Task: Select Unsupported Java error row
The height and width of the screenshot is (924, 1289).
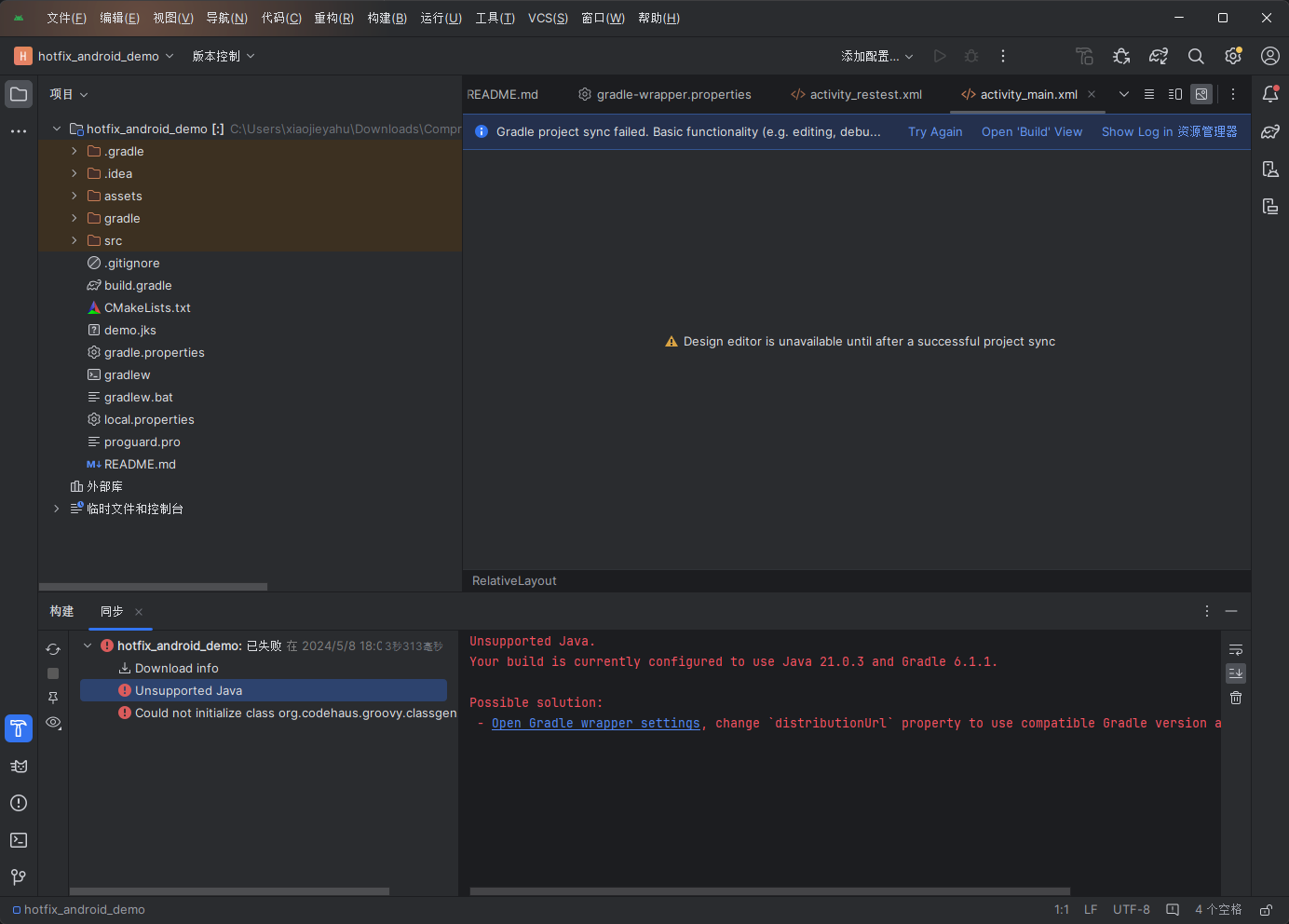Action: pos(264,690)
